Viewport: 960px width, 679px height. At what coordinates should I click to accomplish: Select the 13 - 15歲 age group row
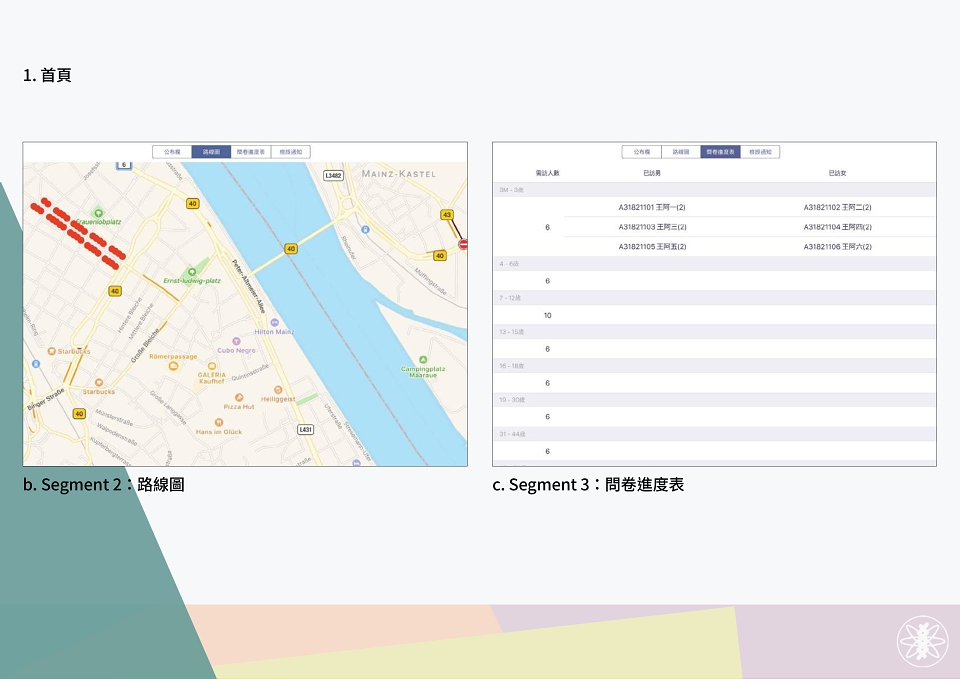click(x=714, y=332)
